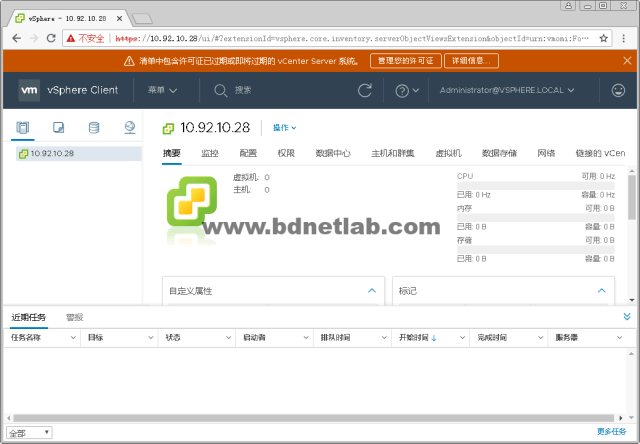Select the 10.92.10.28 node in the inventory tree

click(79, 154)
